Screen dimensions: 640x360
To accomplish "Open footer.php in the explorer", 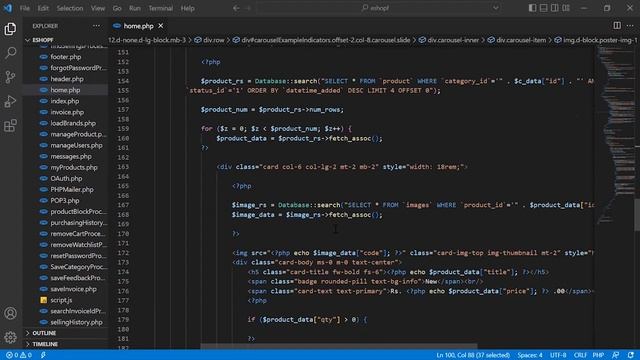I will pyautogui.click(x=65, y=57).
